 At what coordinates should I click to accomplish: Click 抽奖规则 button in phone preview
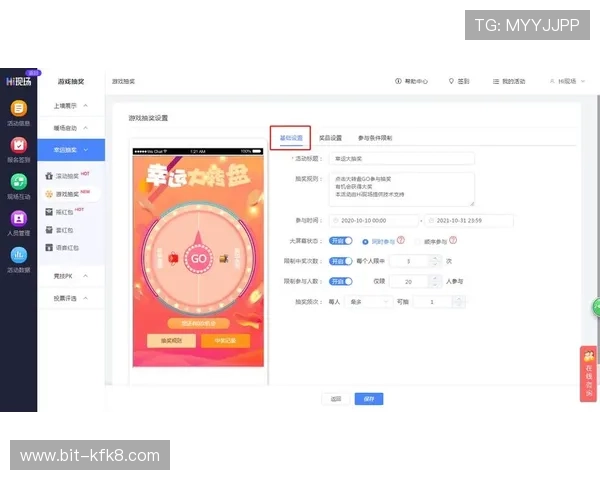tap(171, 340)
